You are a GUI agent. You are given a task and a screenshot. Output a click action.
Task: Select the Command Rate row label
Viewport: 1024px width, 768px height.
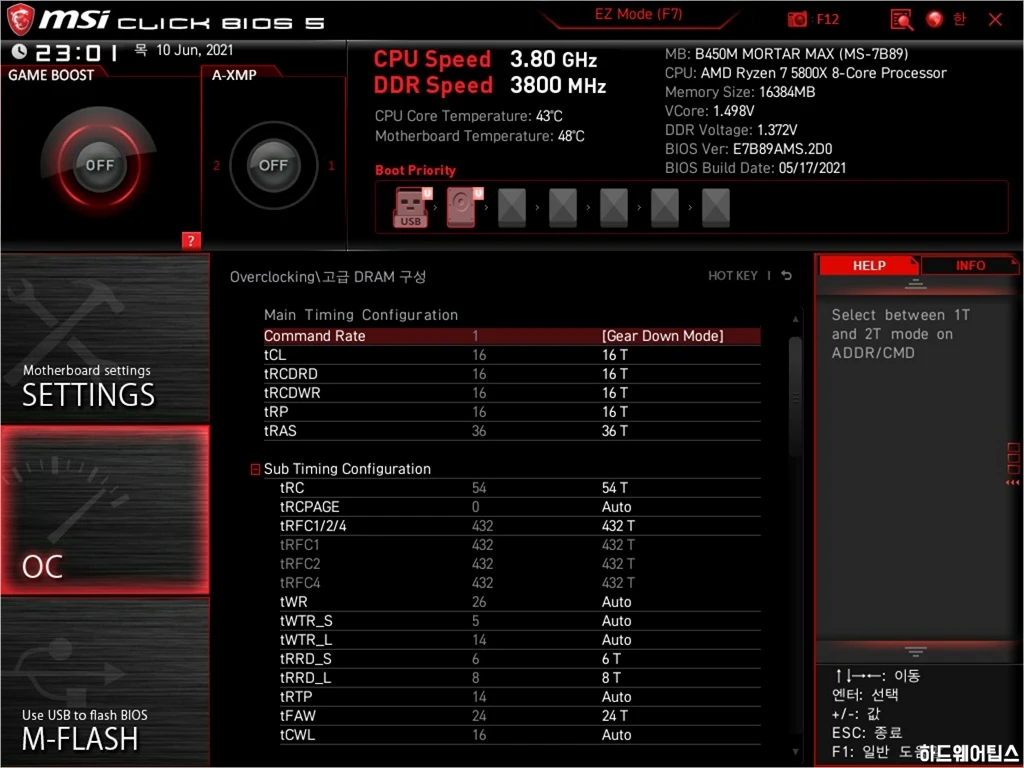314,336
